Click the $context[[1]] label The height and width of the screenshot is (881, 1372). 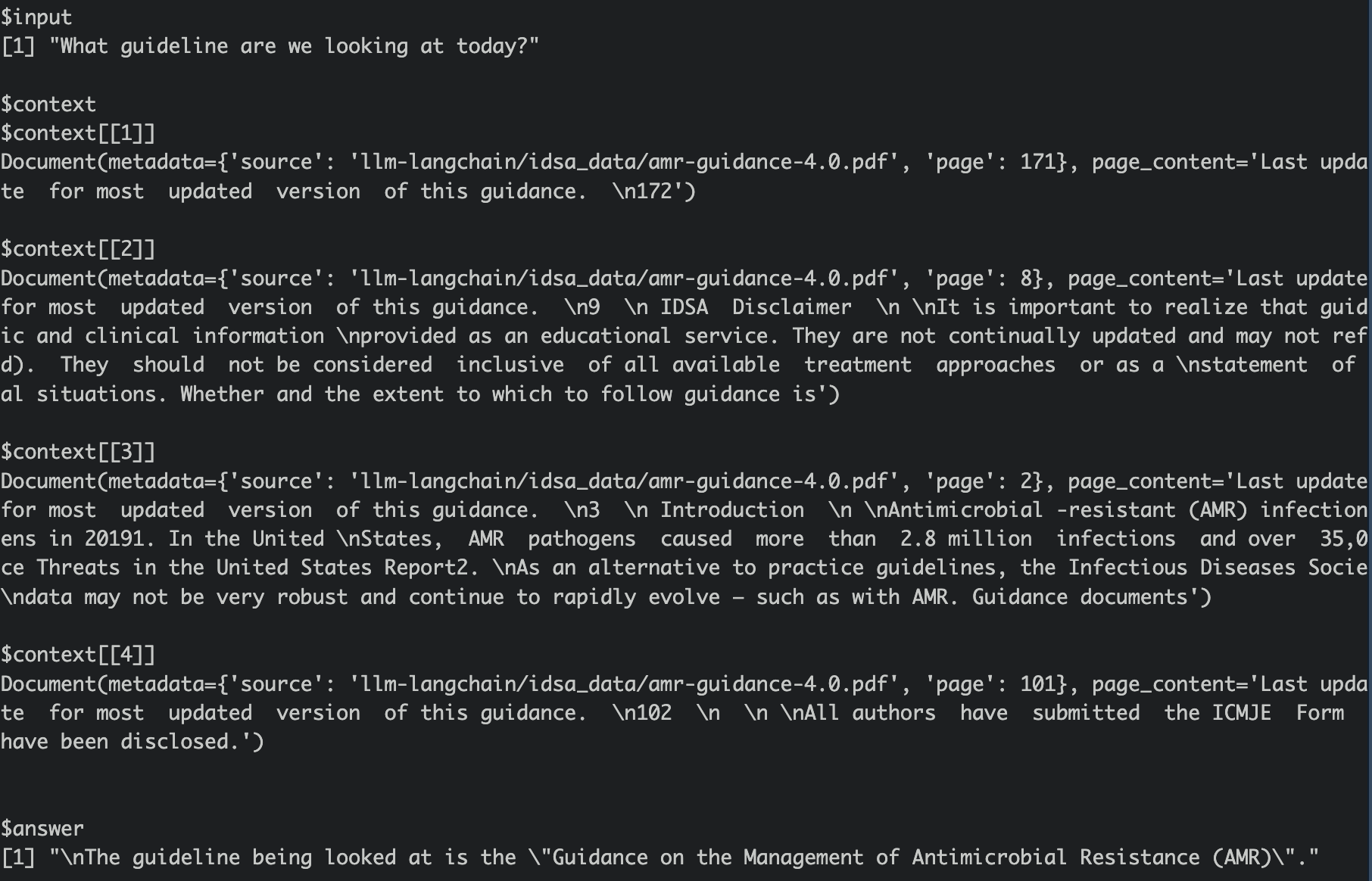78,133
